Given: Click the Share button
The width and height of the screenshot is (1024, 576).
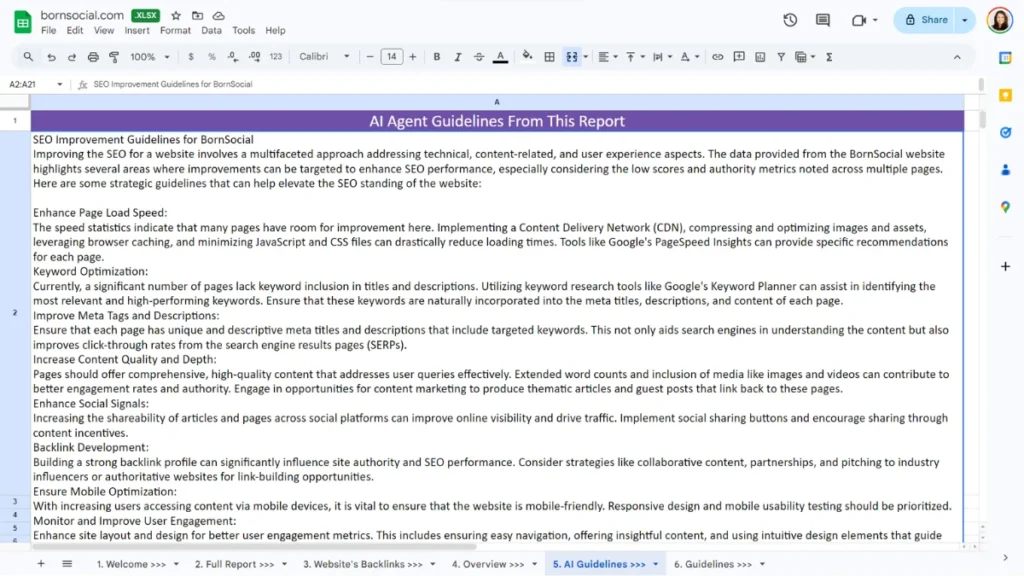Looking at the screenshot, I should pyautogui.click(x=926, y=20).
